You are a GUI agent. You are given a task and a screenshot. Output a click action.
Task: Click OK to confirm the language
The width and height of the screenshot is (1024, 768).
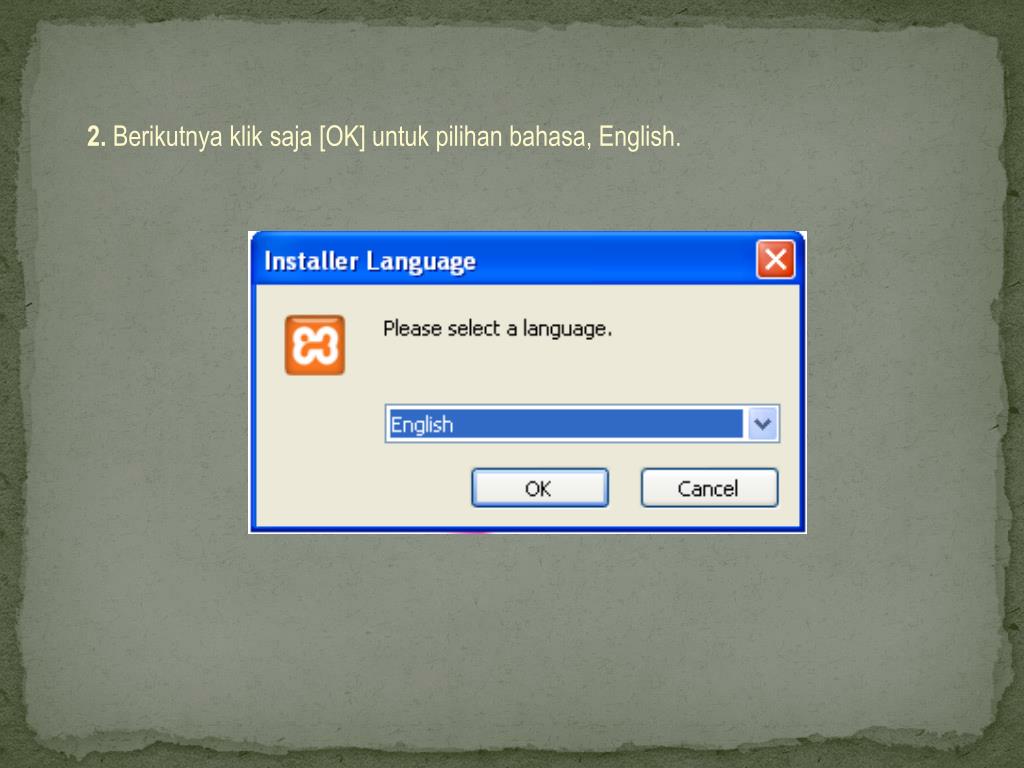click(539, 488)
